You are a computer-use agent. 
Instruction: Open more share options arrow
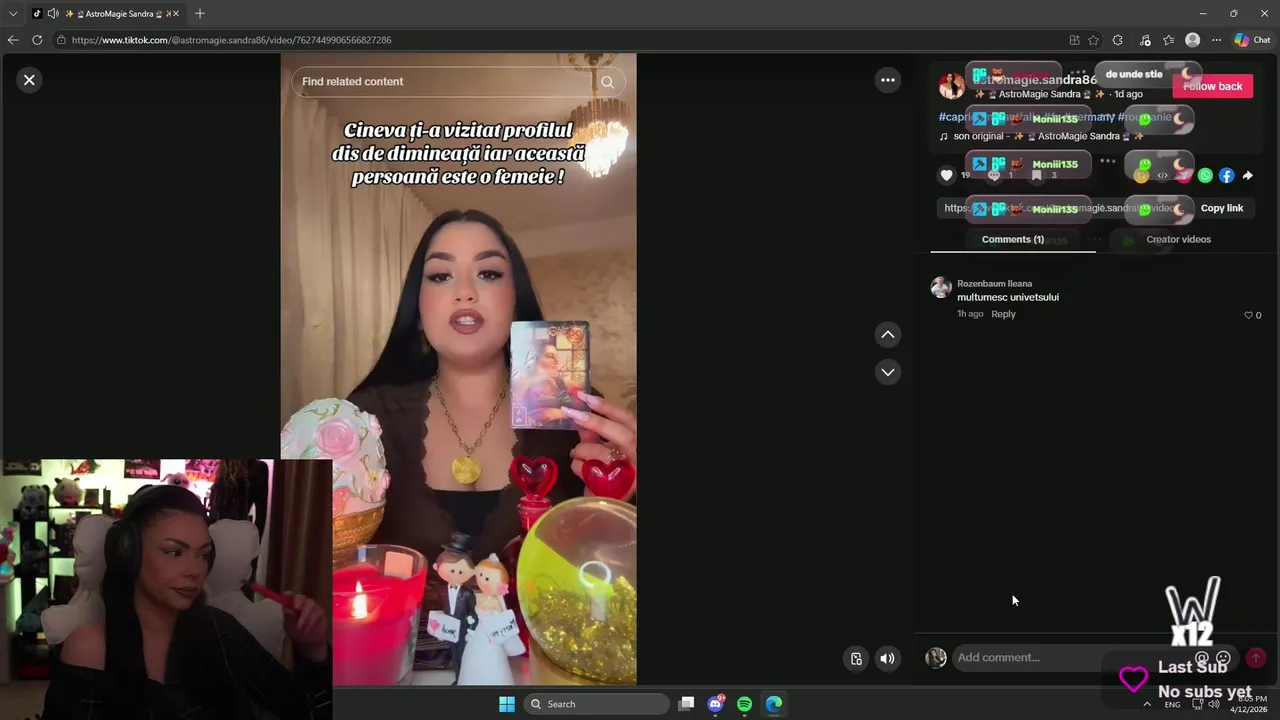point(1248,175)
